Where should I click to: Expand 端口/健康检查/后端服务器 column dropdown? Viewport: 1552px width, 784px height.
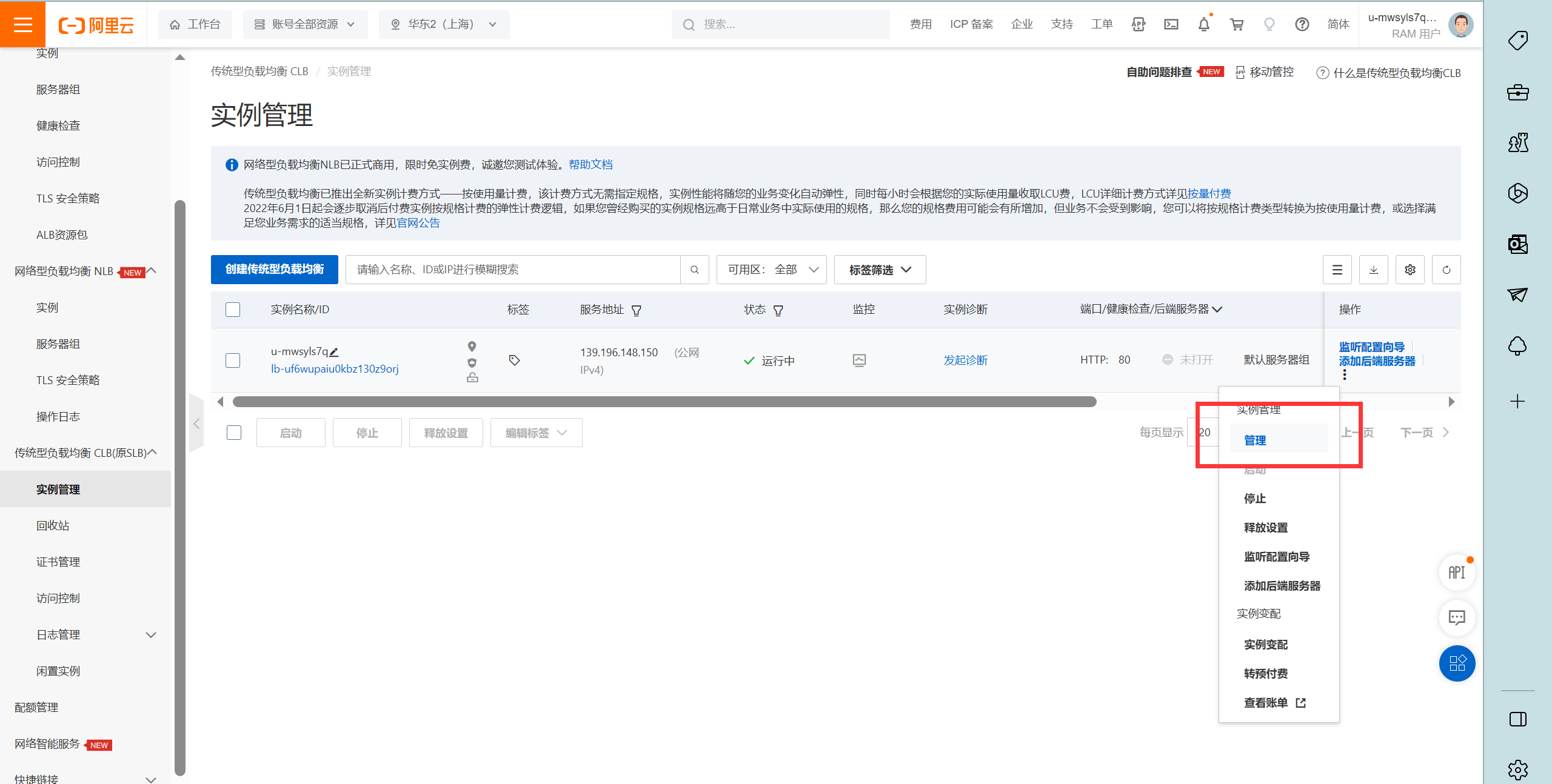(1217, 310)
